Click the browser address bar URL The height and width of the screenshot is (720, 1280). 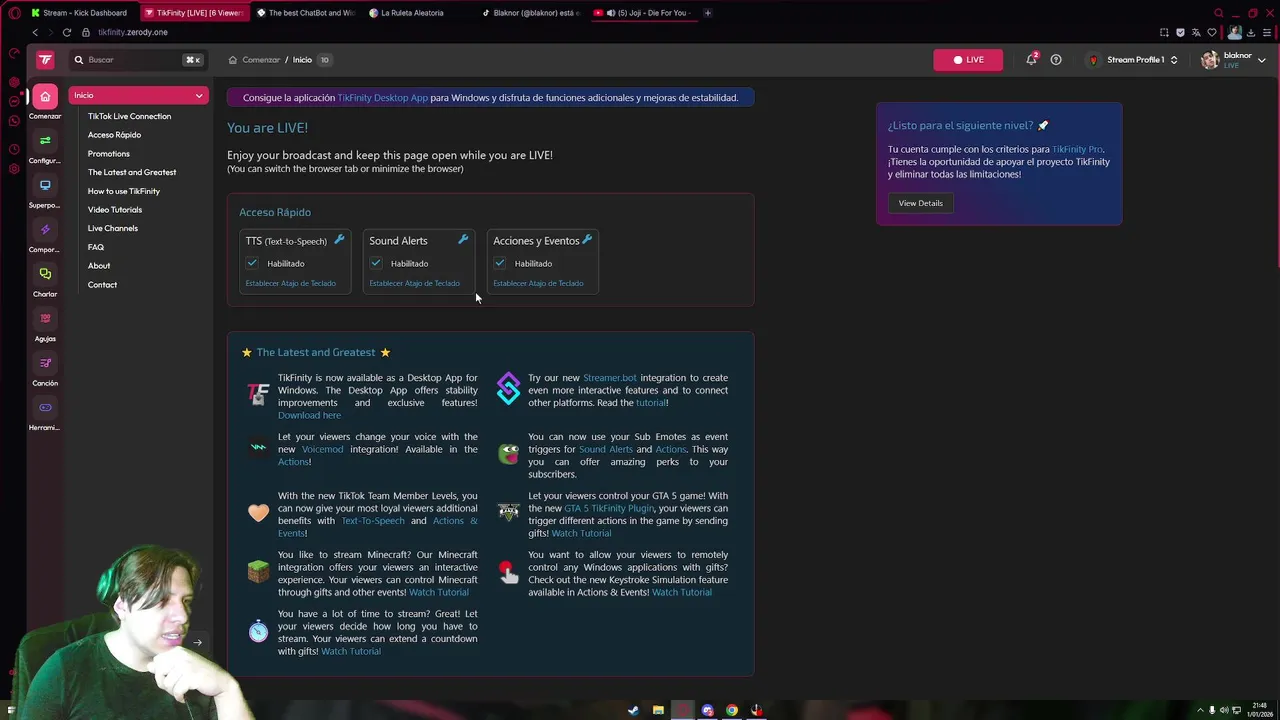tap(133, 32)
